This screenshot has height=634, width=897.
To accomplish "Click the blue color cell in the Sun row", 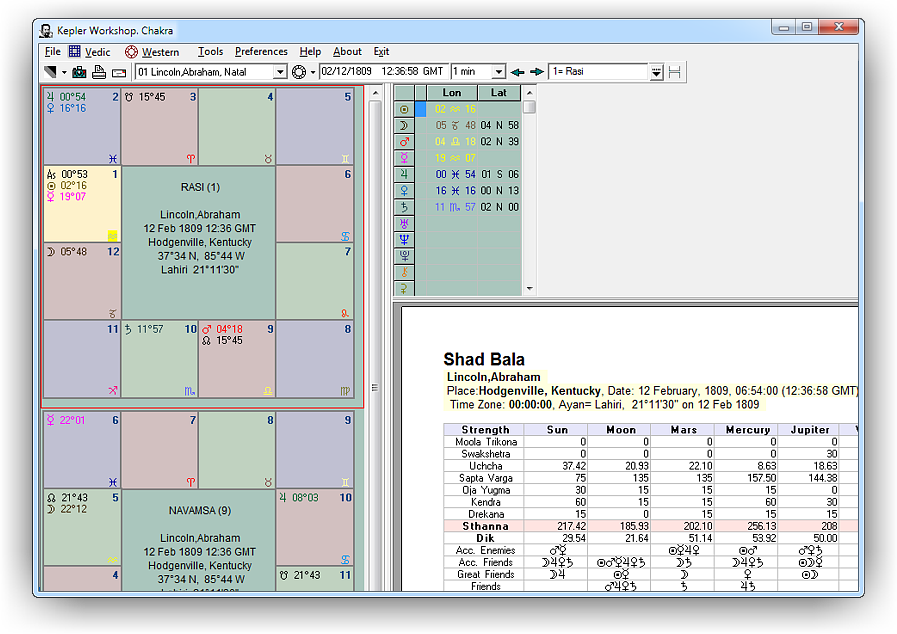I will click(x=420, y=109).
